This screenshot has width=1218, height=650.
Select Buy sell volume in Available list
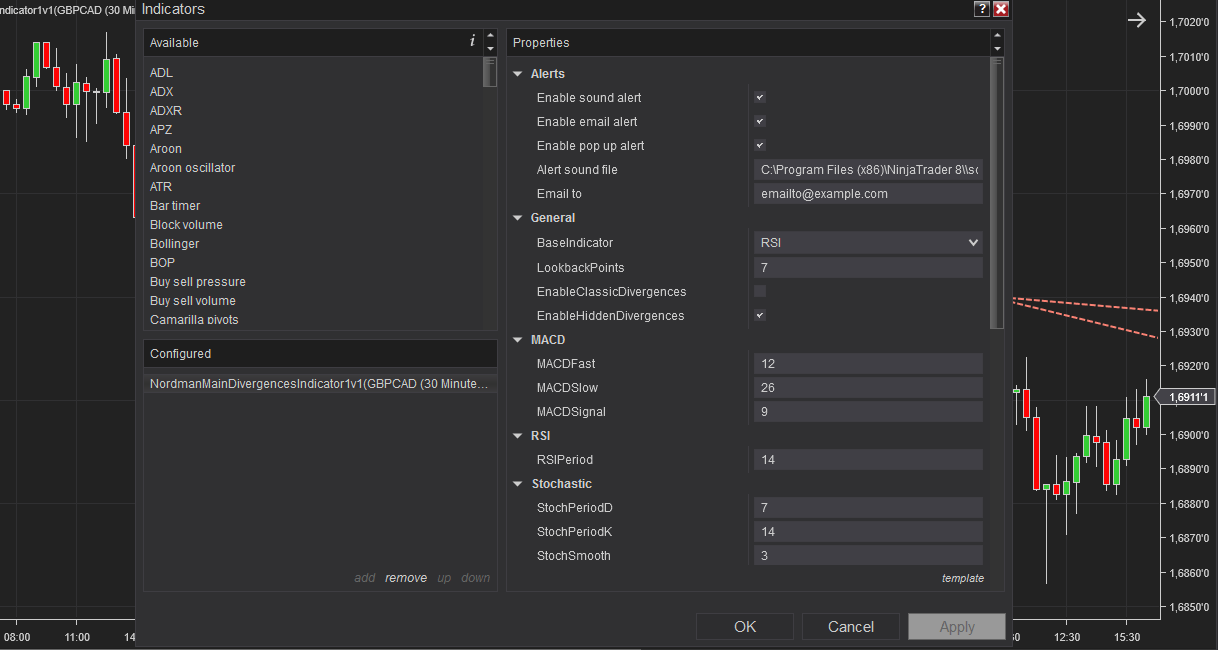(x=193, y=301)
